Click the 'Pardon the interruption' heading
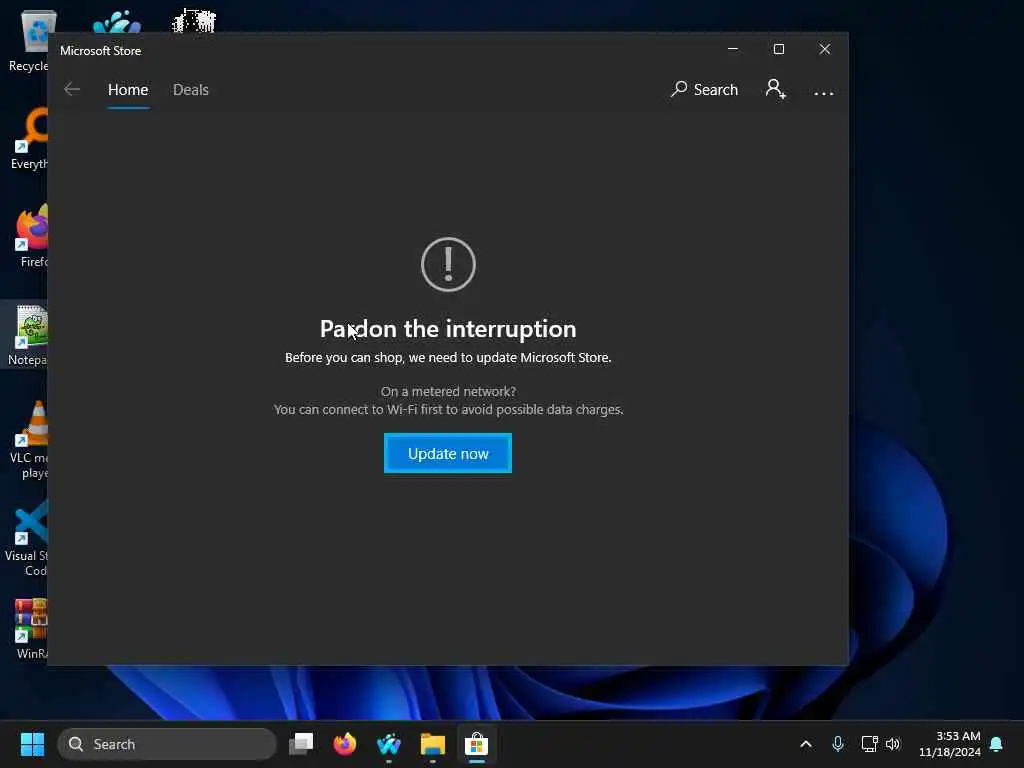 (448, 328)
